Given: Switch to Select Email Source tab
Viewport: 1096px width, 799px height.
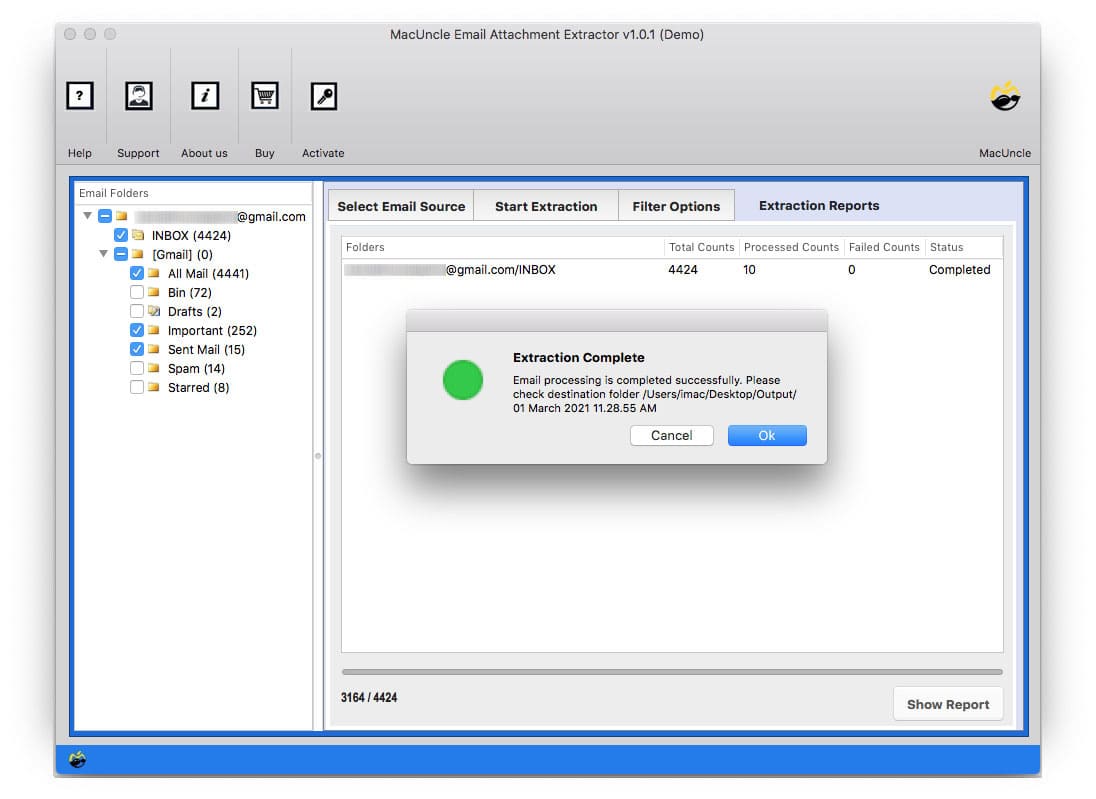Looking at the screenshot, I should point(401,206).
